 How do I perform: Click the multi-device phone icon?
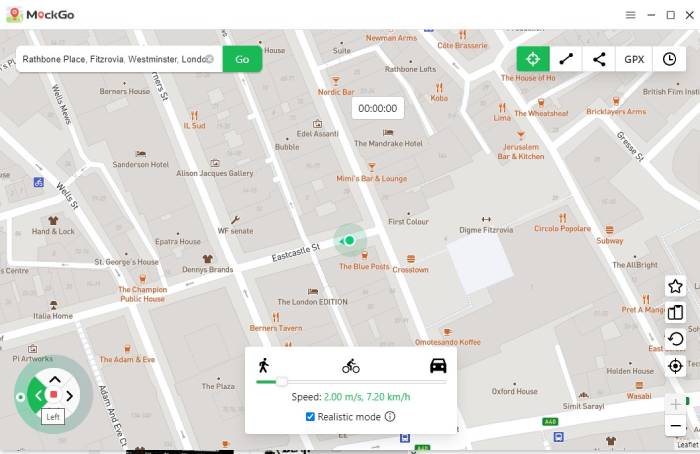(675, 312)
